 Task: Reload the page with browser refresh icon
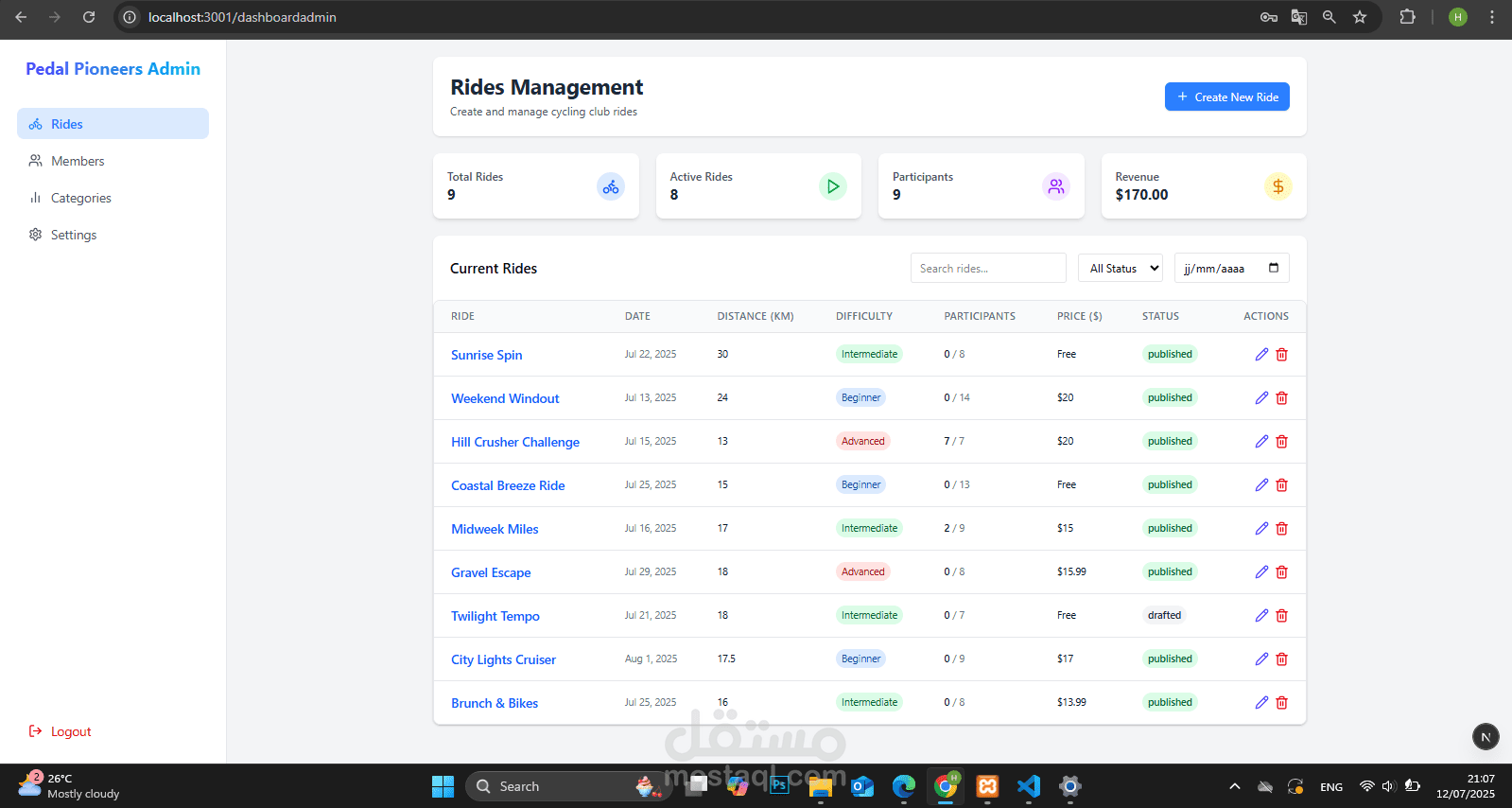[89, 17]
